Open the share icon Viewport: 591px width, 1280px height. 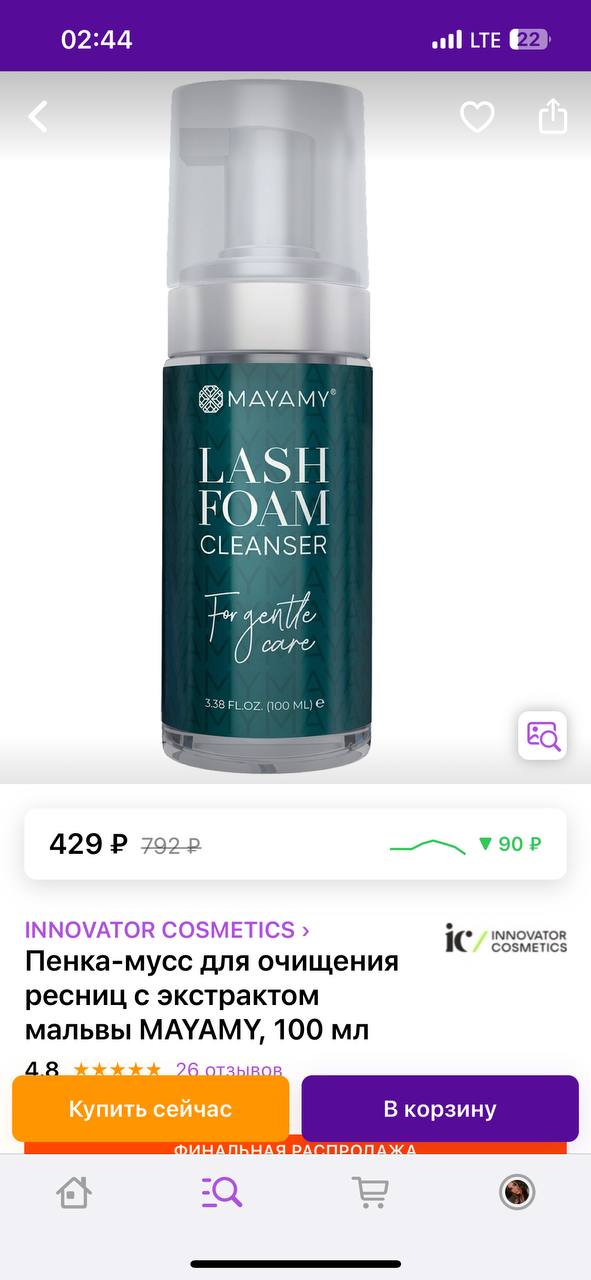(553, 117)
